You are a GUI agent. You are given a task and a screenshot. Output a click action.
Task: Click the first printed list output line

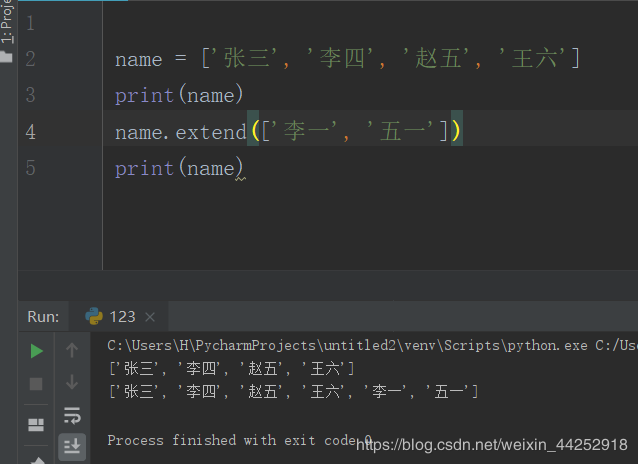point(232,369)
